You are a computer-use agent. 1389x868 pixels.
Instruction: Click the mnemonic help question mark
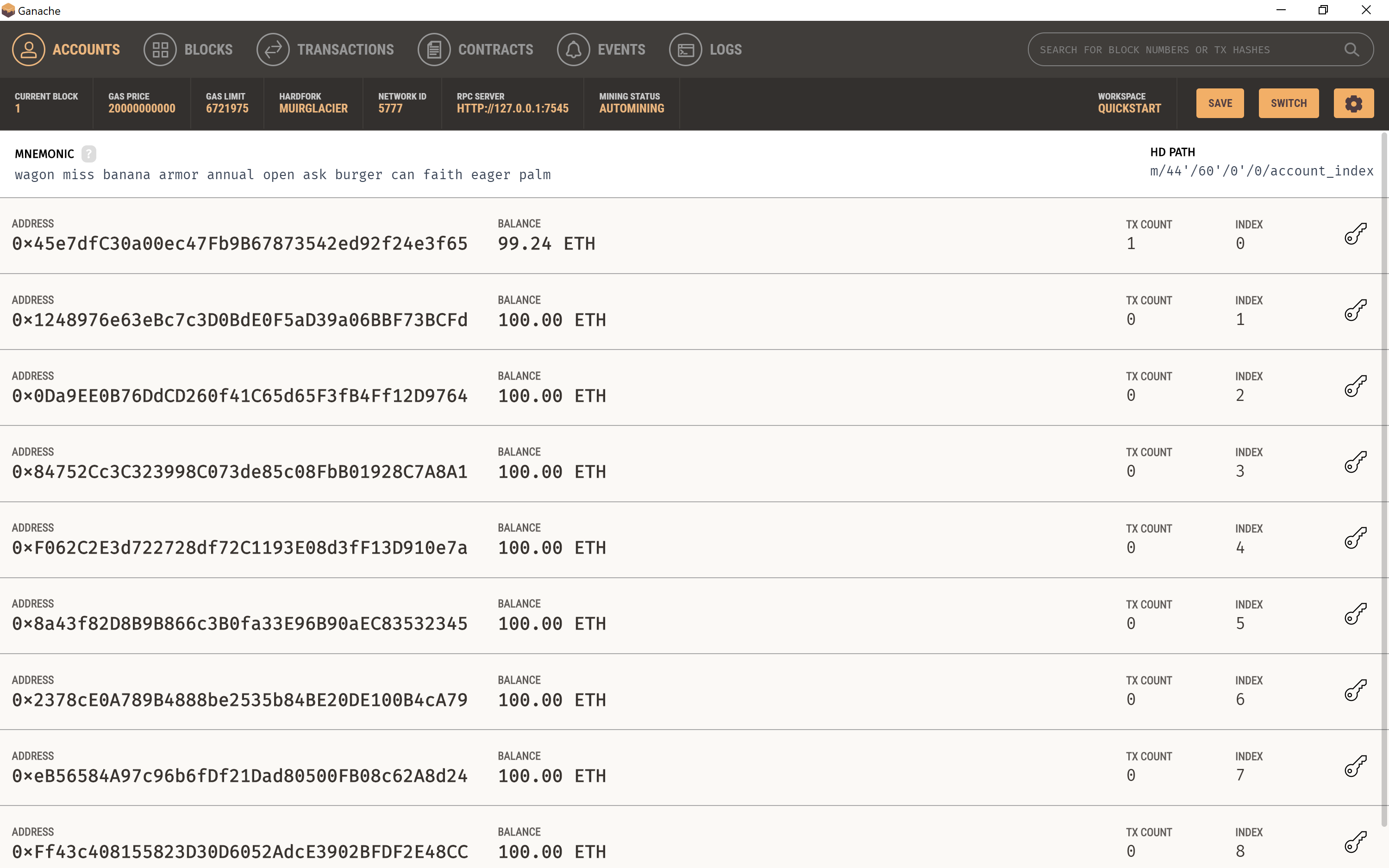(88, 154)
